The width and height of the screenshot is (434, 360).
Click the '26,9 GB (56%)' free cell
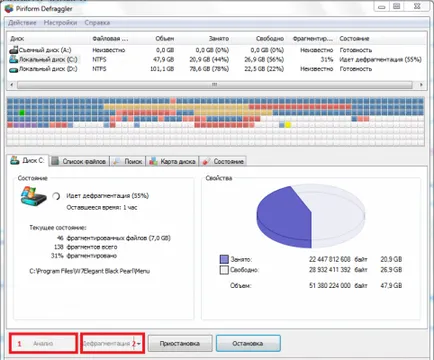pyautogui.click(x=264, y=60)
